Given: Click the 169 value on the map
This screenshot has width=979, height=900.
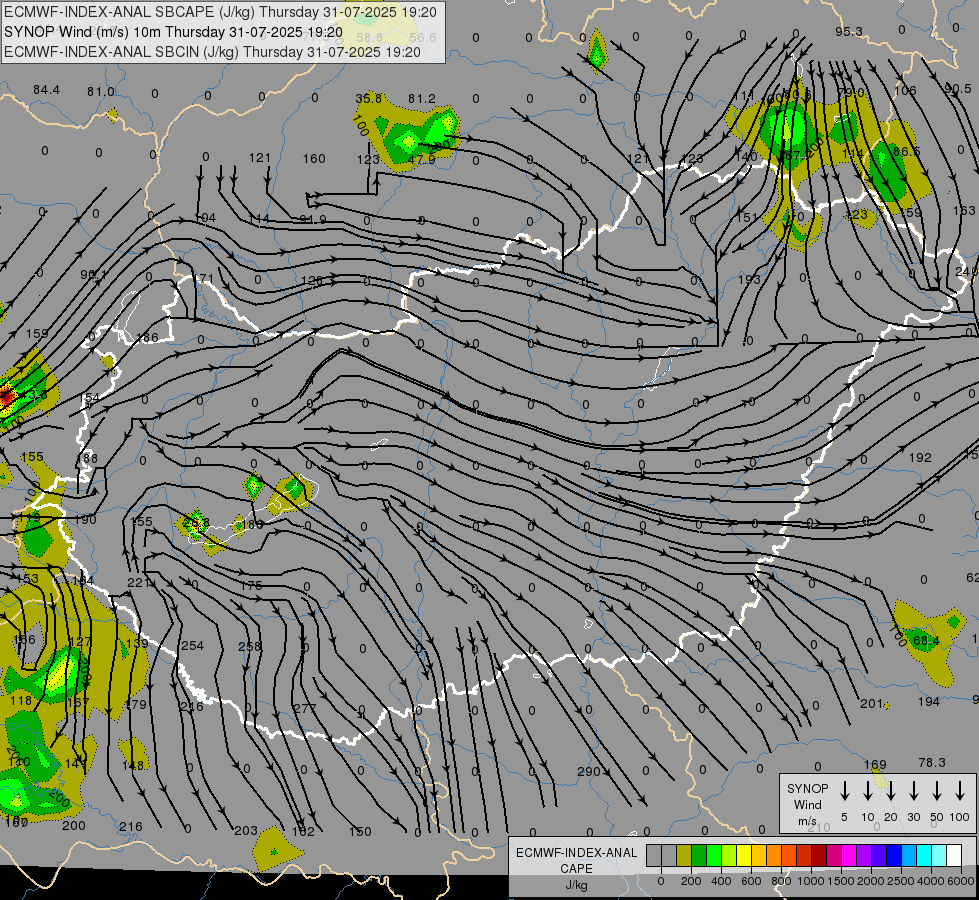Looking at the screenshot, I should [x=875, y=764].
